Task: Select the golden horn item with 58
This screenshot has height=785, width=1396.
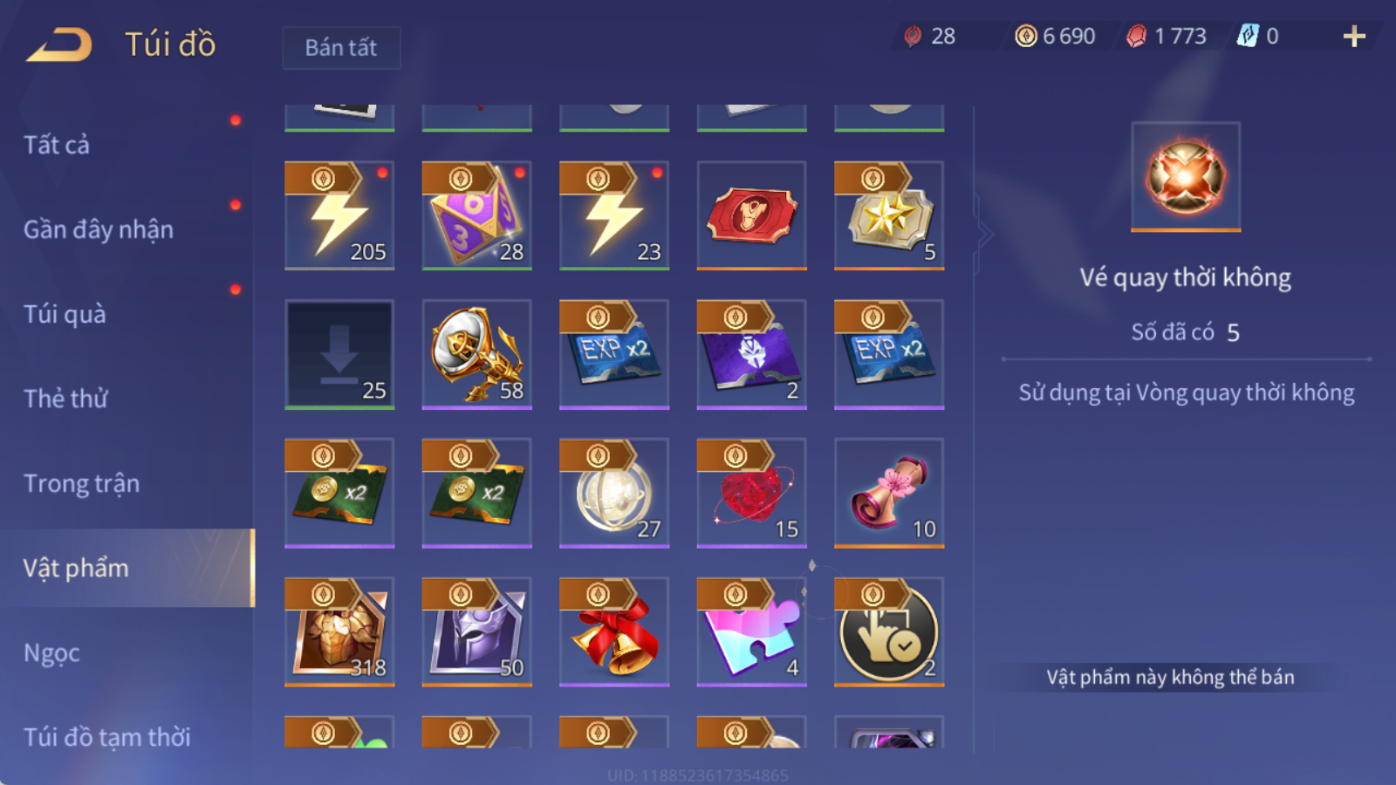Action: click(477, 354)
